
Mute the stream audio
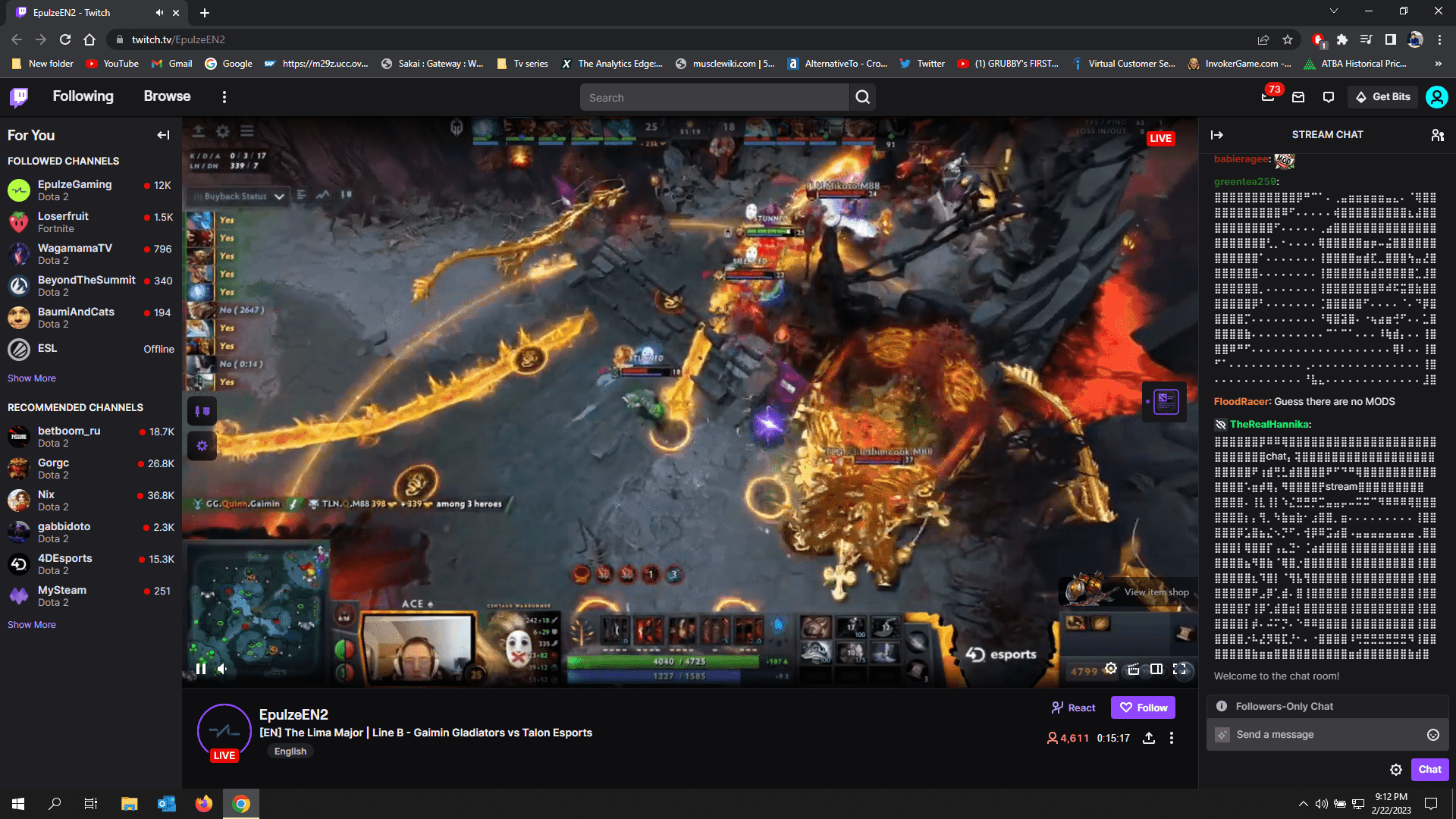click(221, 669)
